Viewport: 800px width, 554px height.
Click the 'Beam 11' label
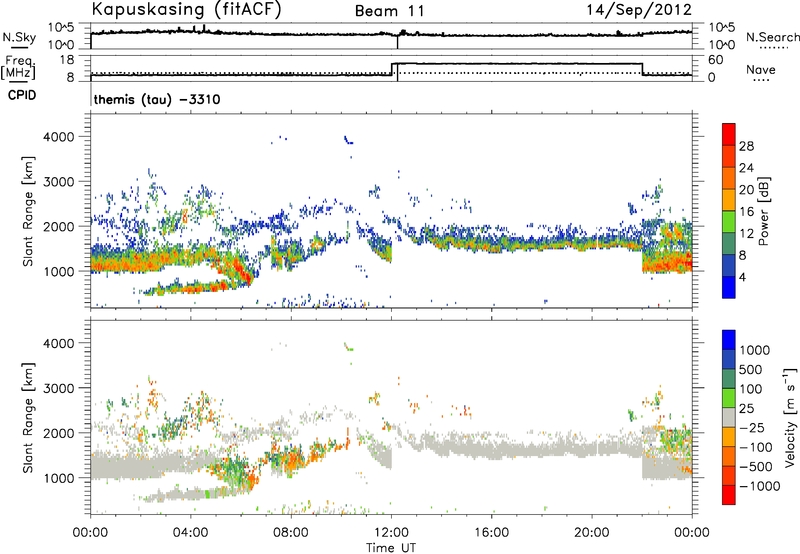pos(390,11)
